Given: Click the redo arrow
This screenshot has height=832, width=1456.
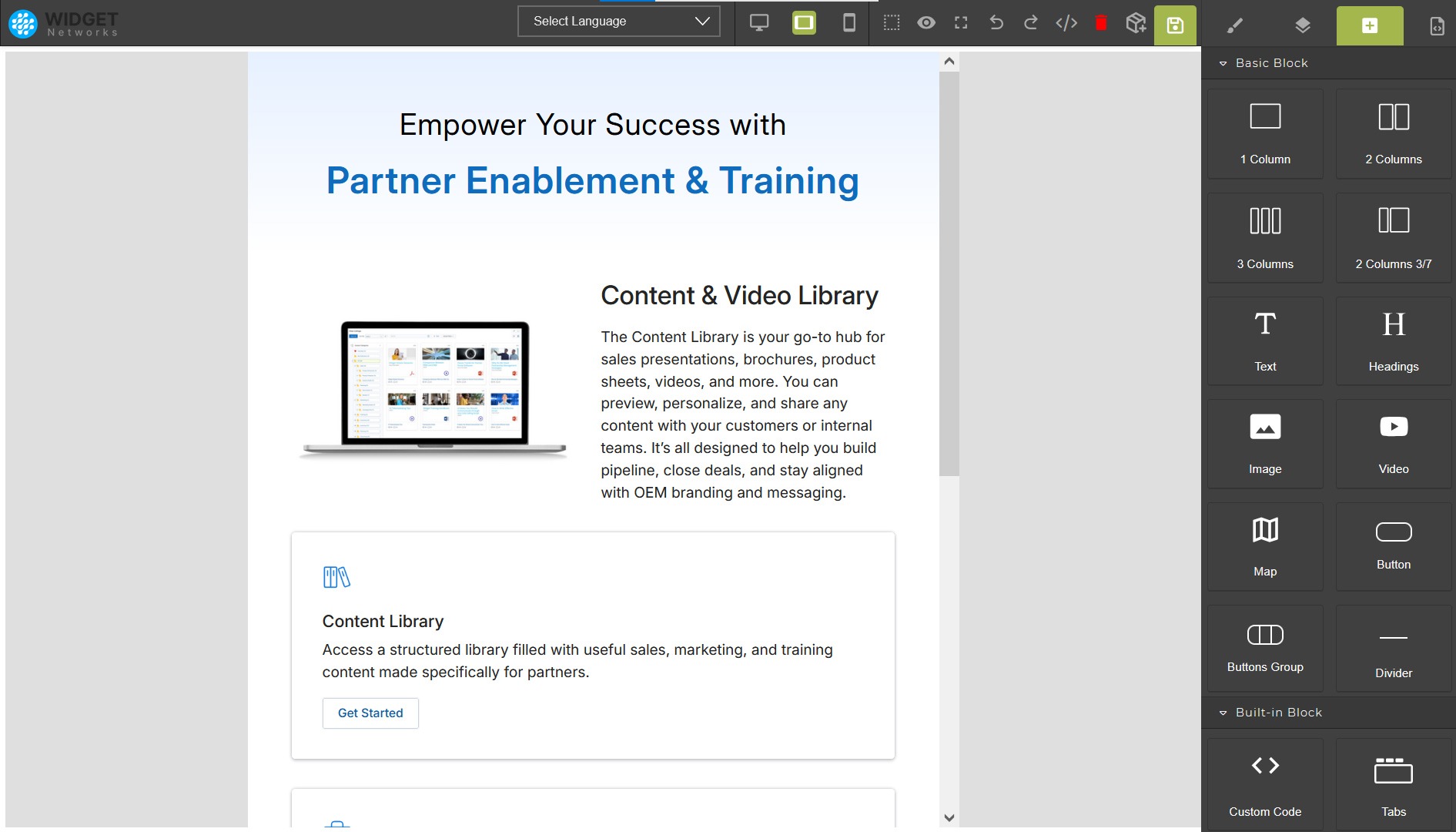Looking at the screenshot, I should click(x=1031, y=23).
